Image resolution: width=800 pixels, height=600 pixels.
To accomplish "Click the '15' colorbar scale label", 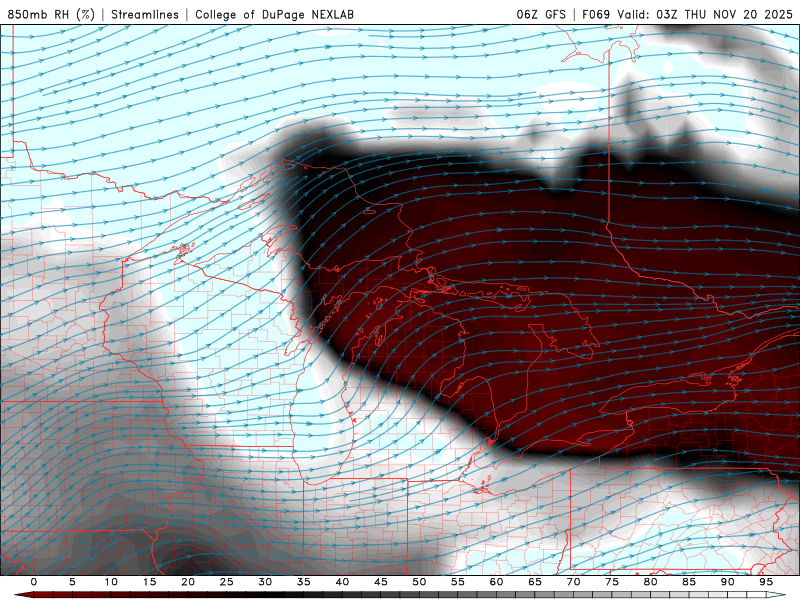I will (x=149, y=582).
